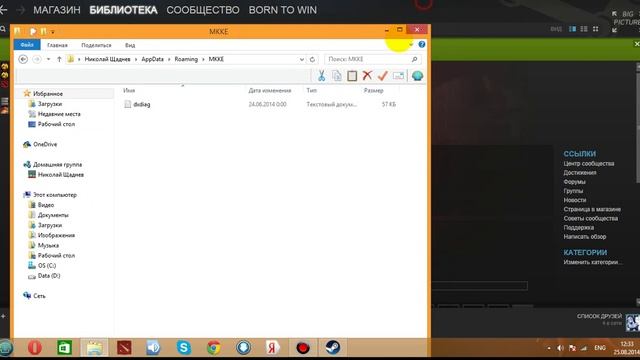Click the Rename toolbar icon

tap(398, 76)
